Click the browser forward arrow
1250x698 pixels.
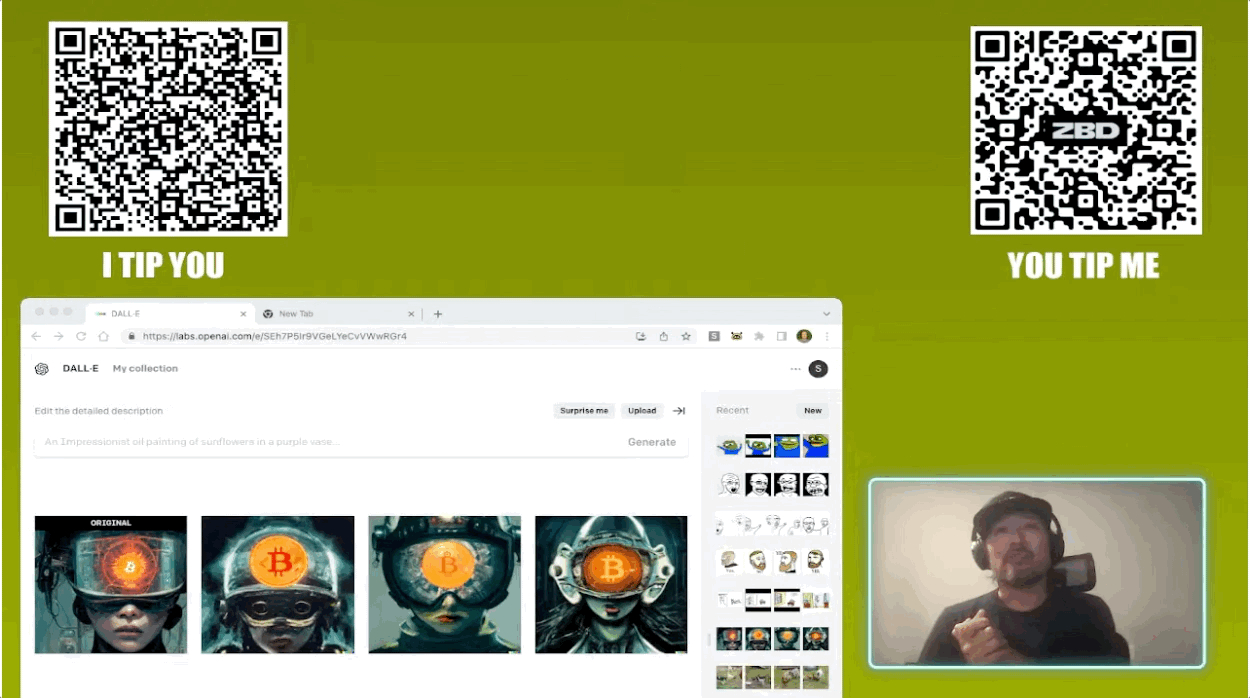click(x=58, y=337)
